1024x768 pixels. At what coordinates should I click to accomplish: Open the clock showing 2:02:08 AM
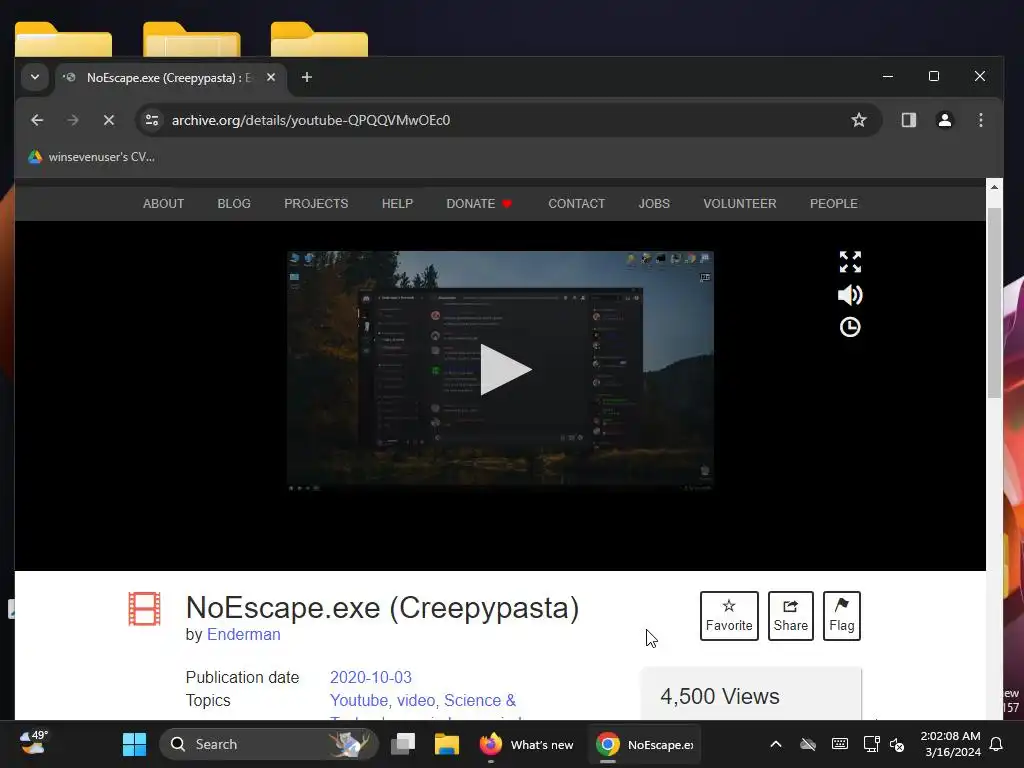tap(950, 744)
